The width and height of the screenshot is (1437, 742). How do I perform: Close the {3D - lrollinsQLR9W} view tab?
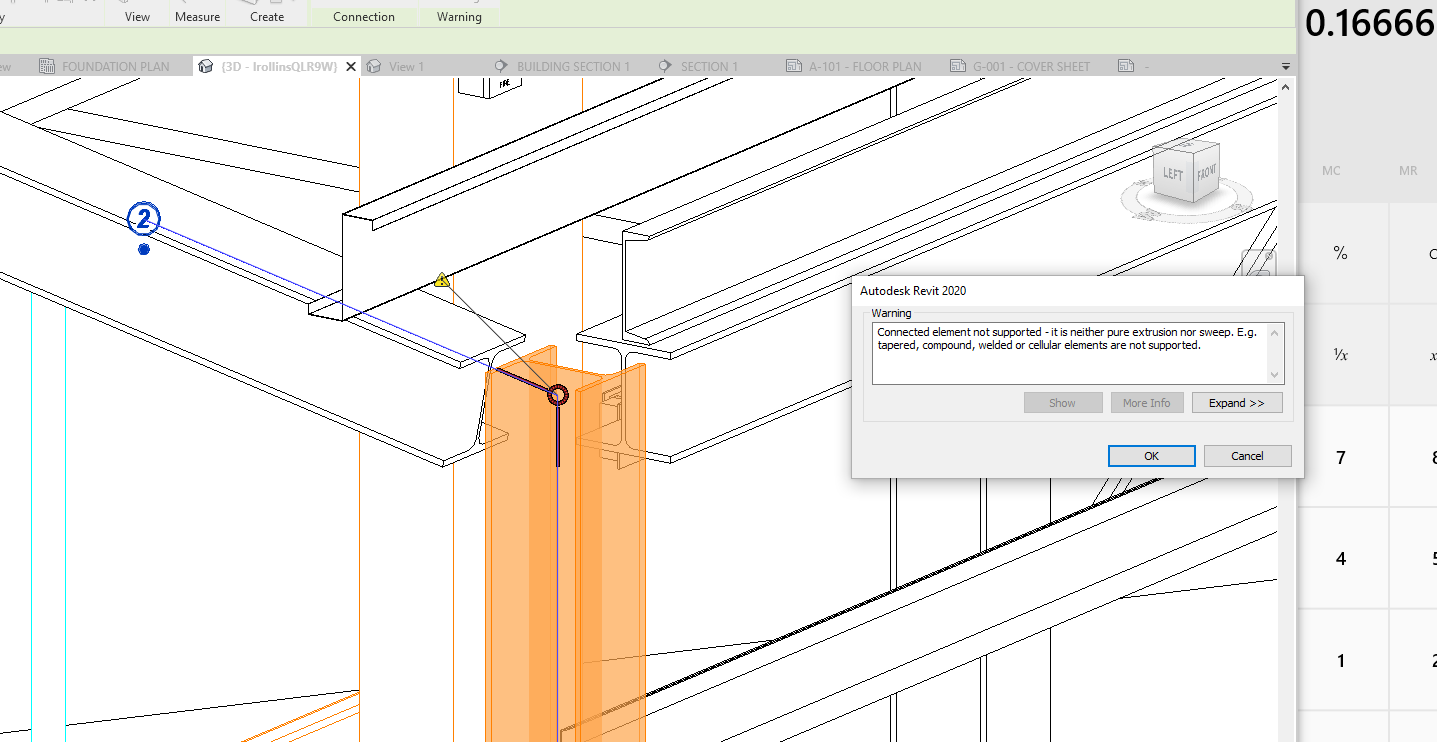click(x=350, y=65)
